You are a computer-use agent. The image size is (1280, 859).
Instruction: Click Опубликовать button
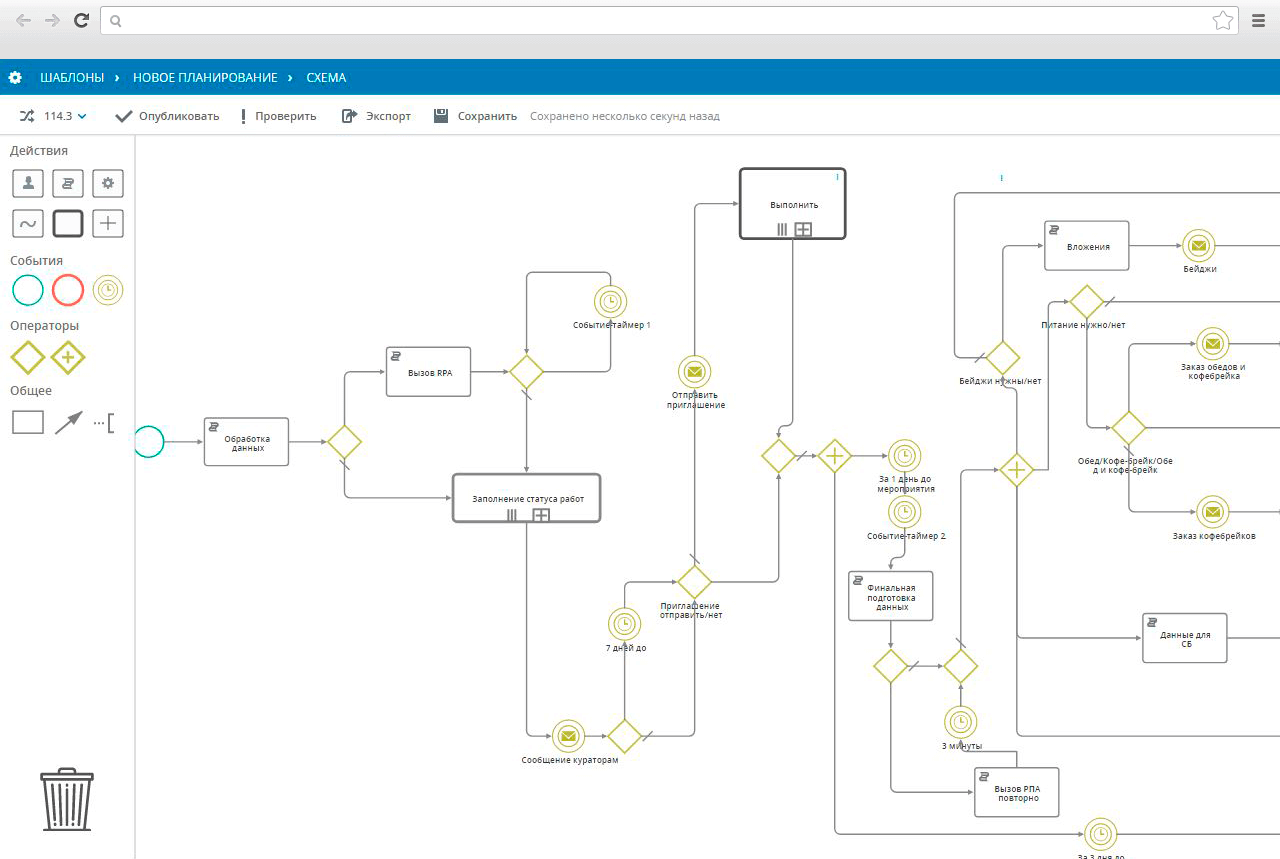[x=167, y=116]
